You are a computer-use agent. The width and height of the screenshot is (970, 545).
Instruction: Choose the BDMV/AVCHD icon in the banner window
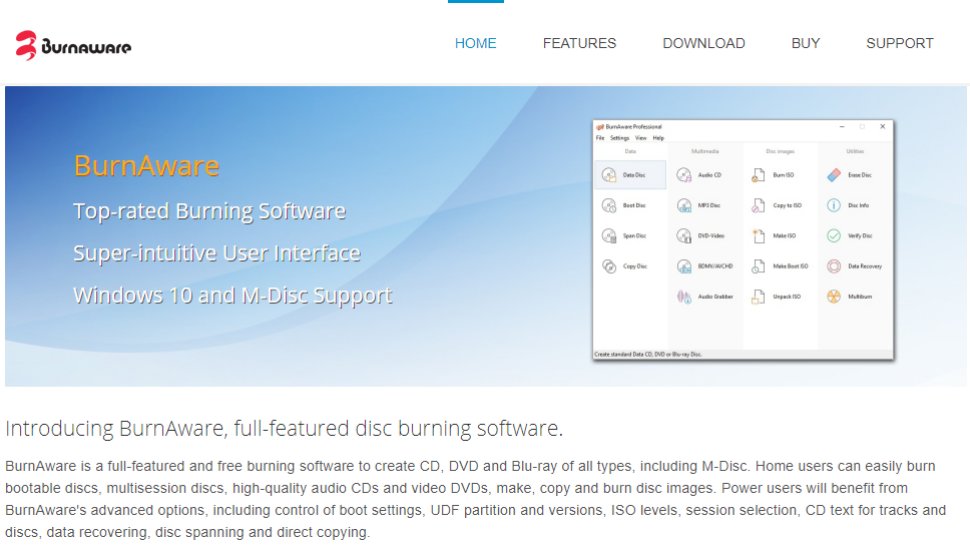click(684, 266)
